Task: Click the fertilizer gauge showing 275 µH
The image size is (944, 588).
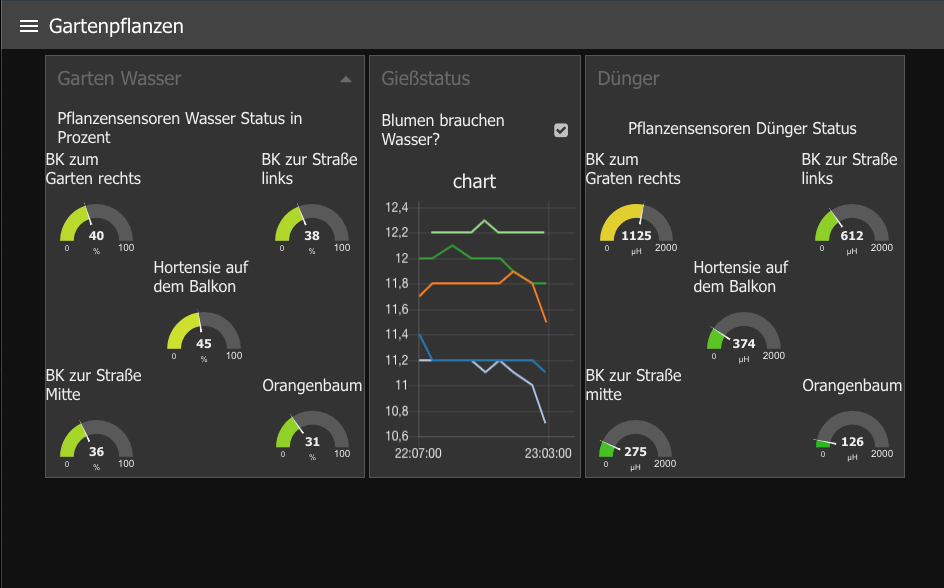Action: 636,444
